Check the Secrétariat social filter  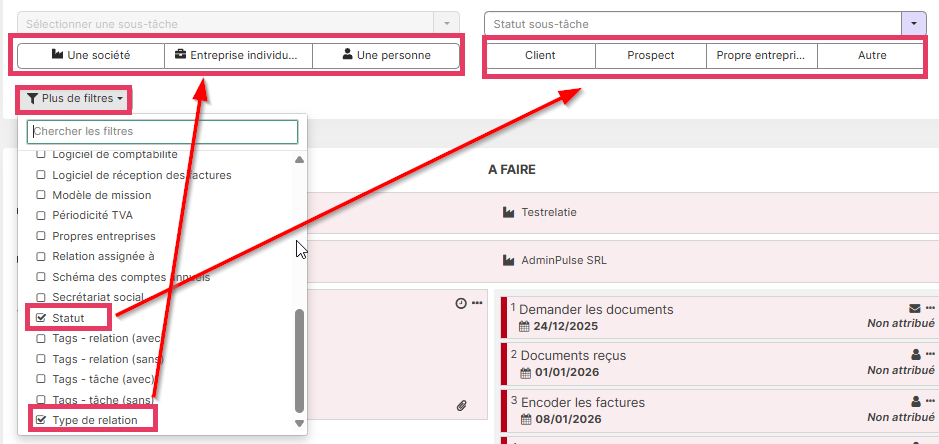(x=41, y=297)
